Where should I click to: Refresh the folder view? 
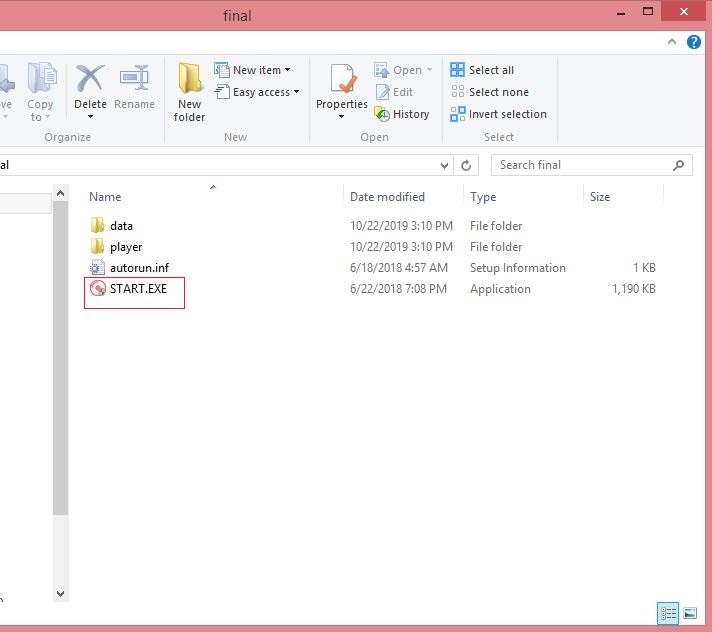tap(466, 166)
